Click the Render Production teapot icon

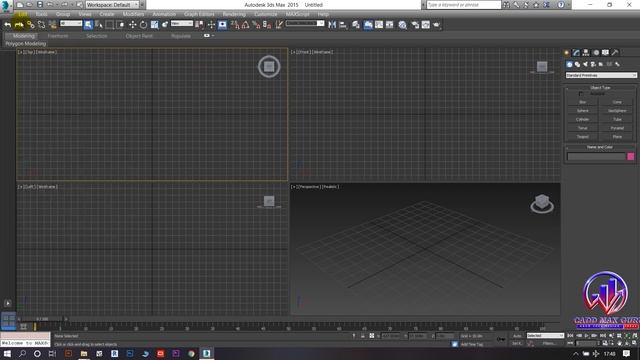tap(437, 25)
